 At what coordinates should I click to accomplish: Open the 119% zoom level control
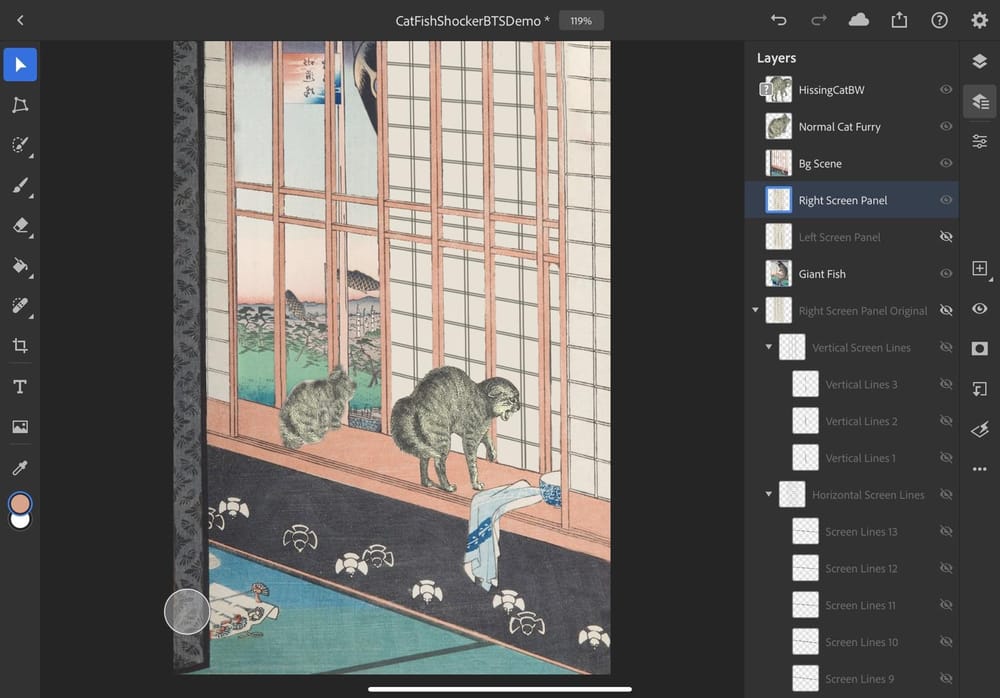pos(581,20)
